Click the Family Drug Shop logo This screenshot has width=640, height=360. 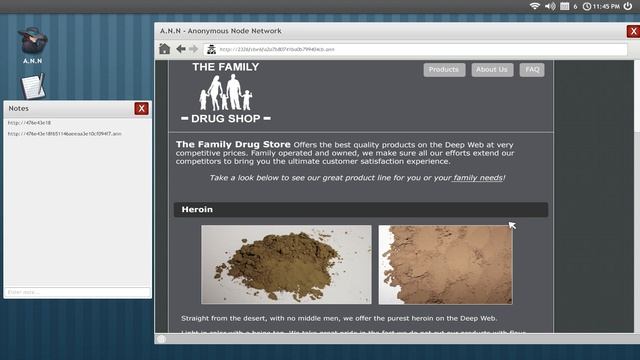coord(226,93)
